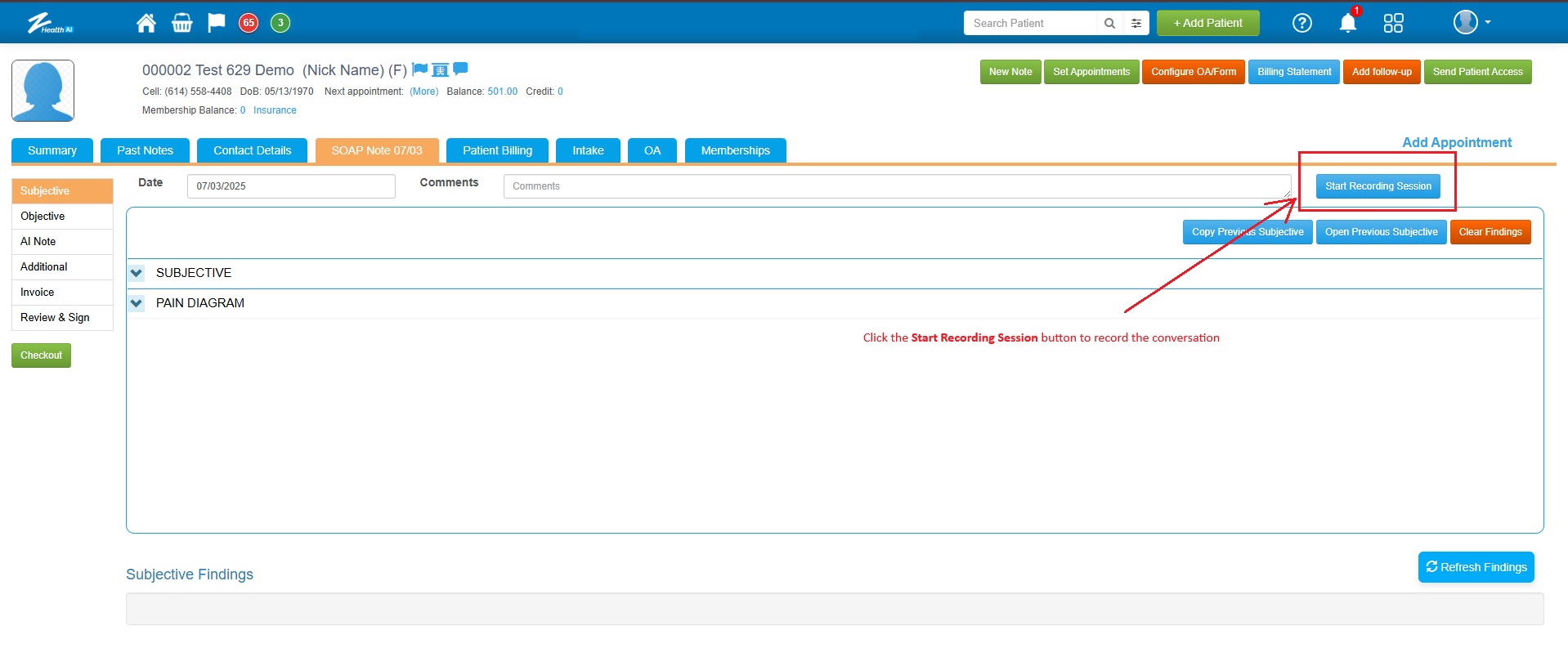Click the white flag icon in top bar
The height and width of the screenshot is (666, 1568).
(x=216, y=23)
